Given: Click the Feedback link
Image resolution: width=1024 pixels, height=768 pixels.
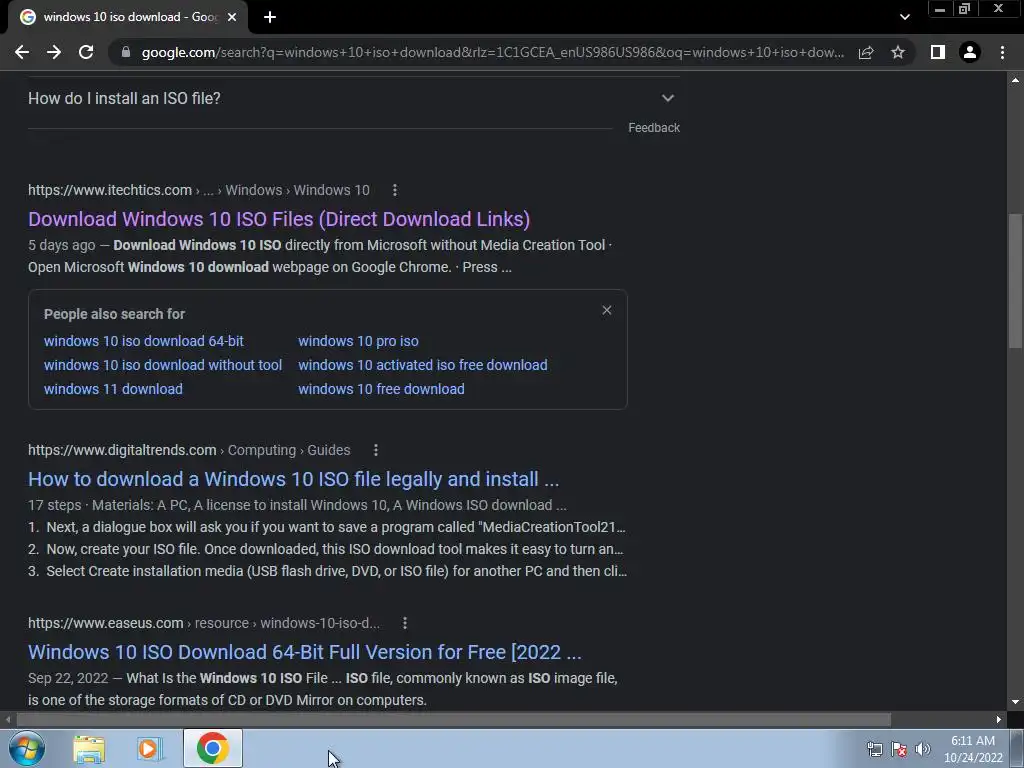Looking at the screenshot, I should click(654, 128).
